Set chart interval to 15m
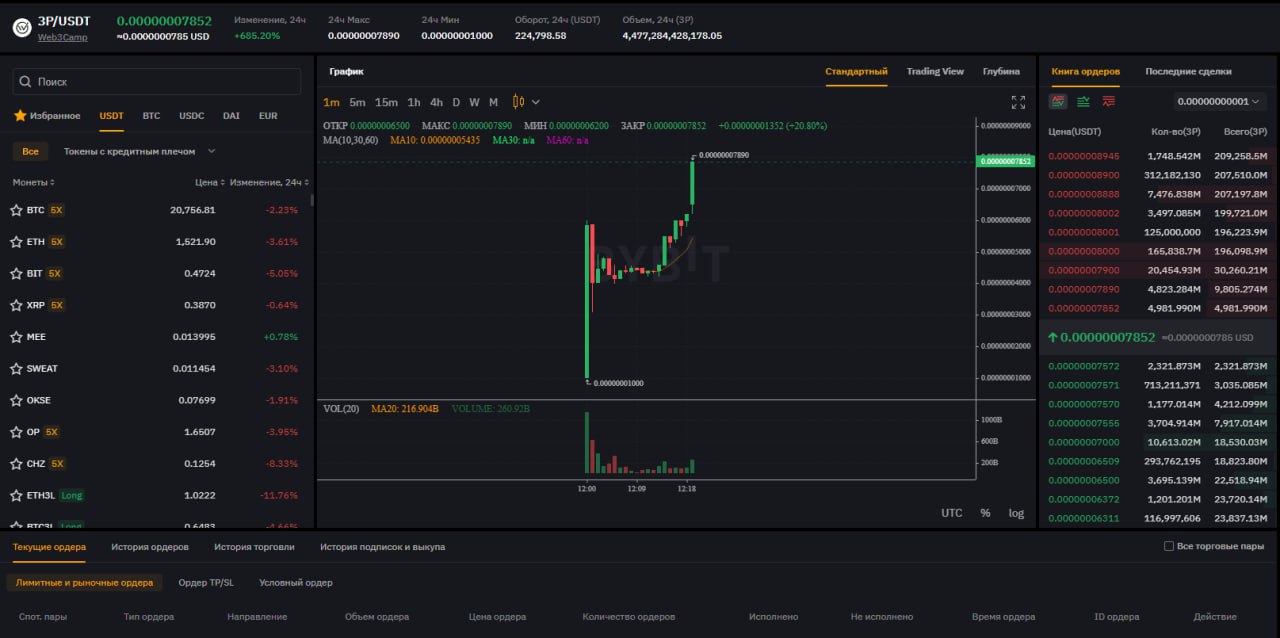1280x638 pixels. [386, 102]
